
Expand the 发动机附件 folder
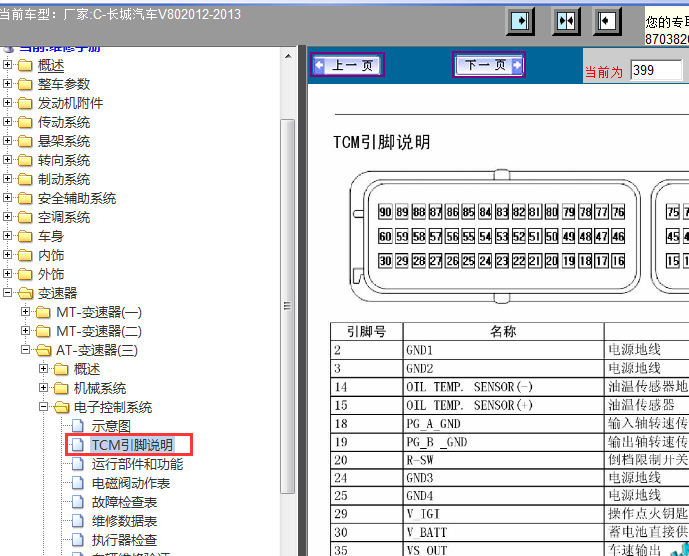click(x=7, y=102)
